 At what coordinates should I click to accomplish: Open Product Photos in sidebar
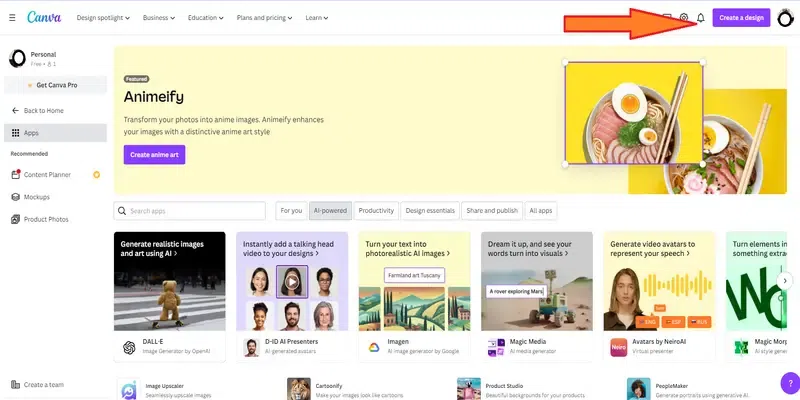tap(55, 219)
